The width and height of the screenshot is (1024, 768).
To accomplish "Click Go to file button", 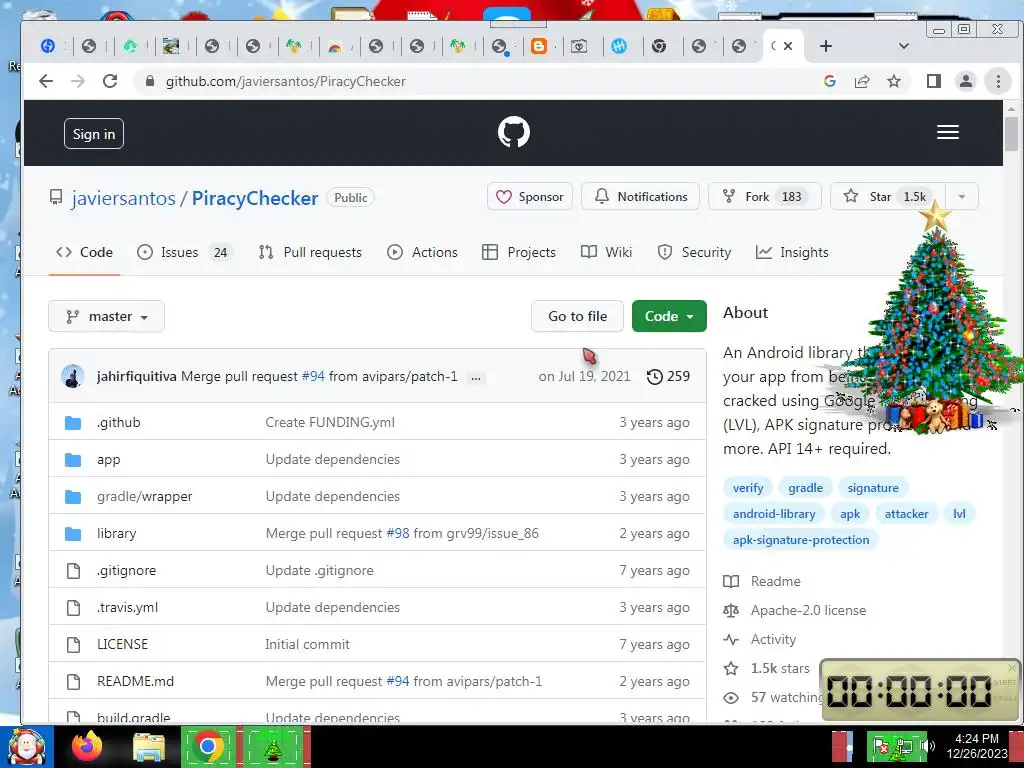I will click(577, 316).
